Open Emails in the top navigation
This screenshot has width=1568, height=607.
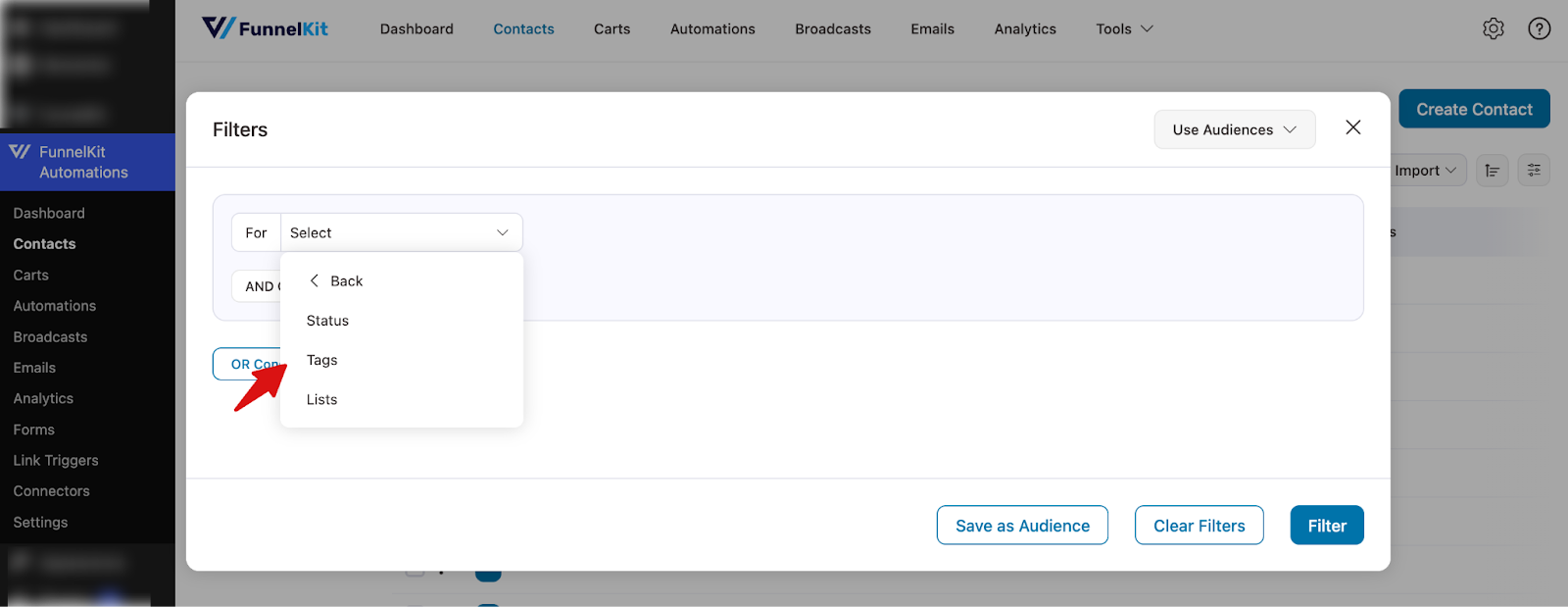[932, 29]
